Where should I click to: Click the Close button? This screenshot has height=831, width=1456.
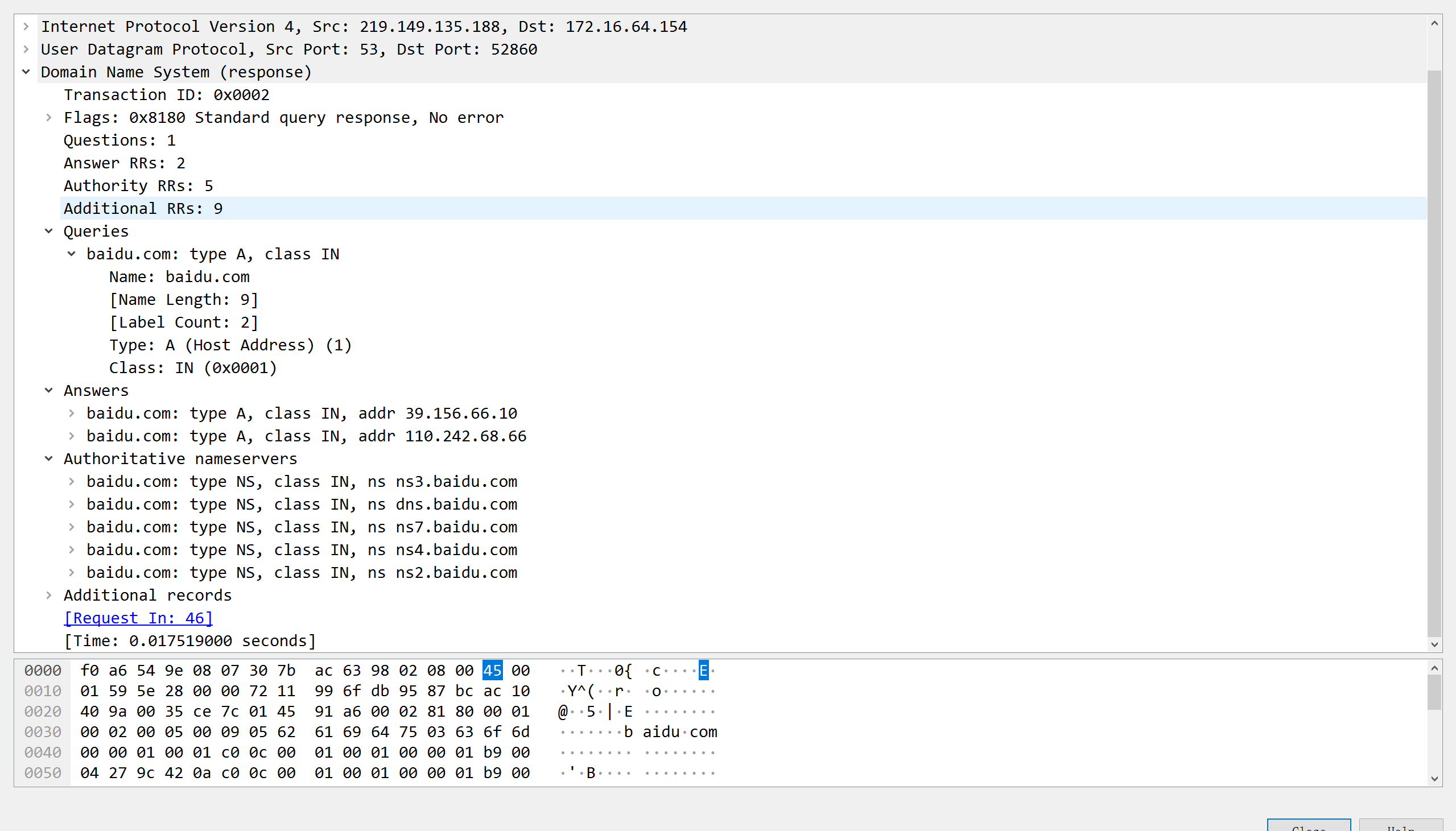point(1309,825)
